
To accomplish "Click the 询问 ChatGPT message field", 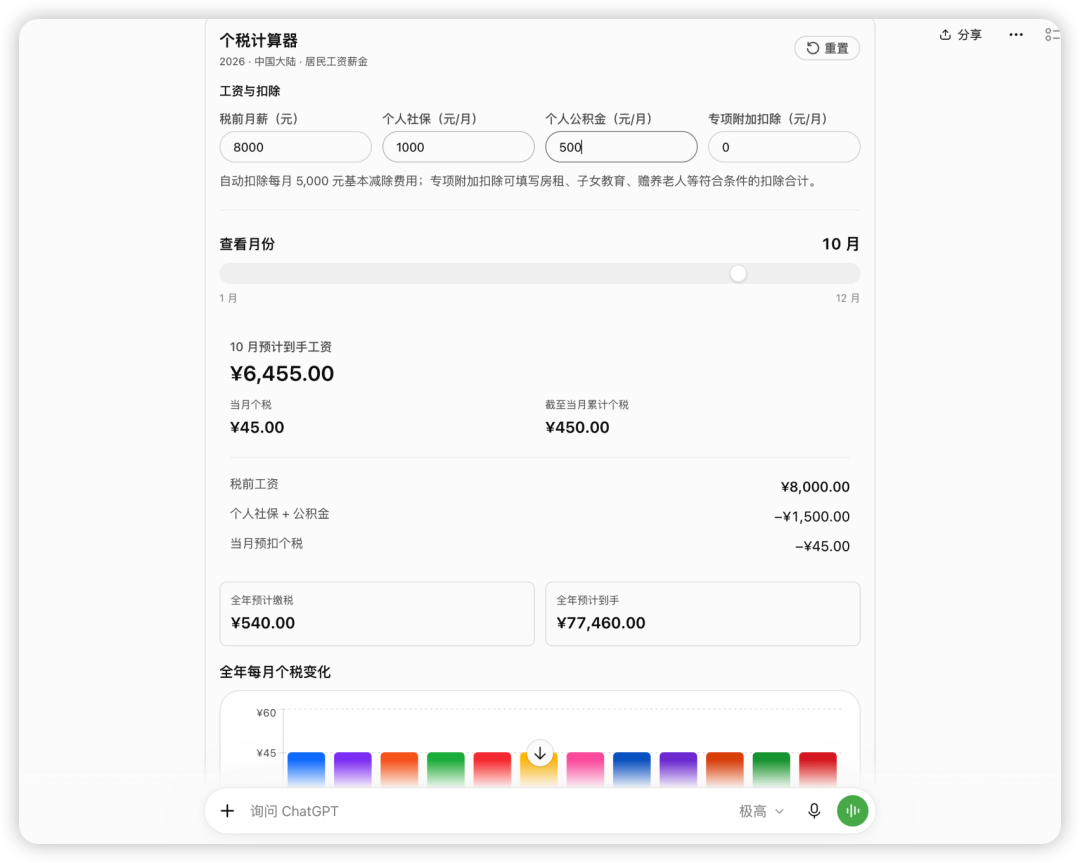I will 482,811.
